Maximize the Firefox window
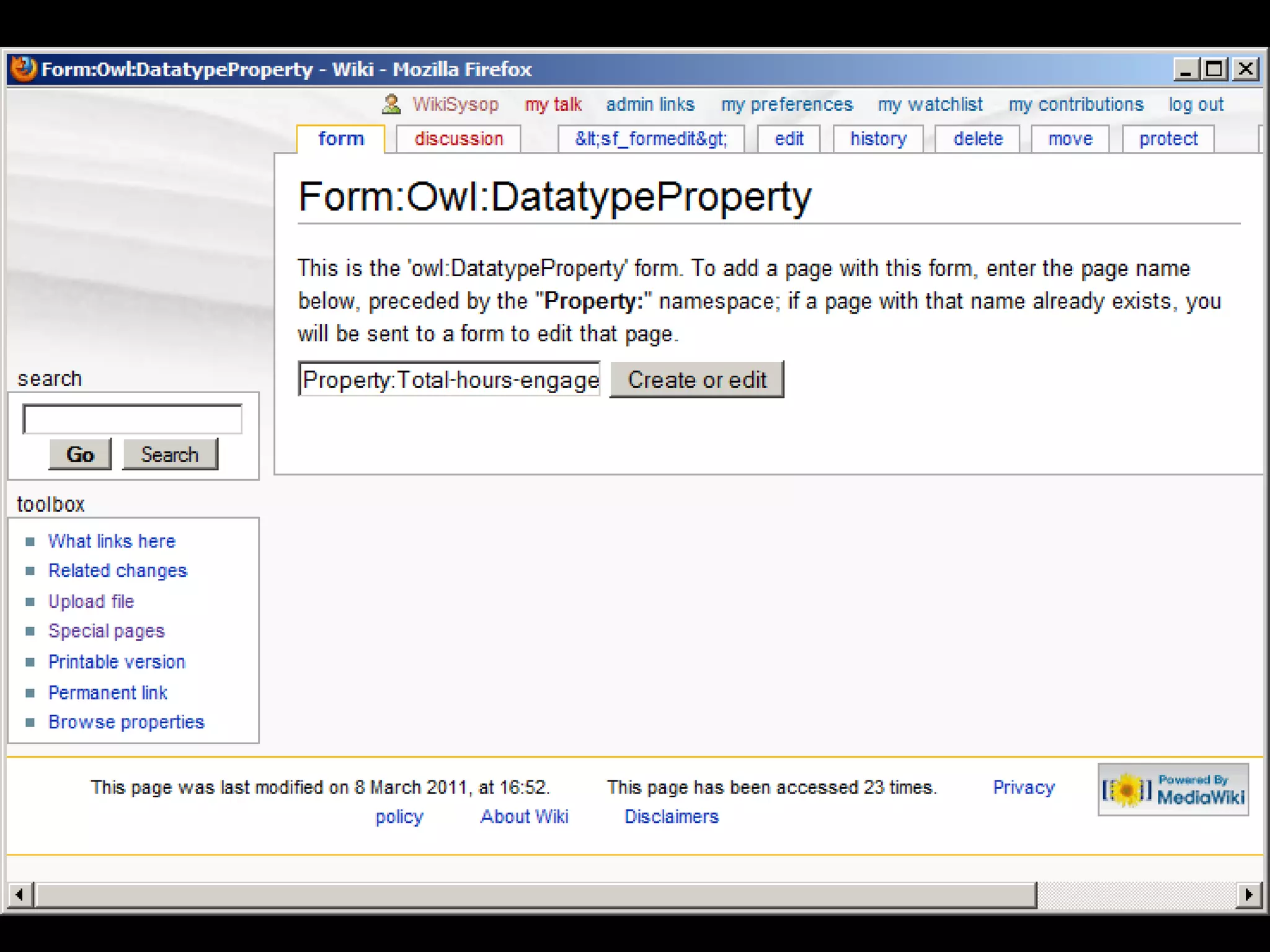The image size is (1270, 952). click(x=1214, y=69)
